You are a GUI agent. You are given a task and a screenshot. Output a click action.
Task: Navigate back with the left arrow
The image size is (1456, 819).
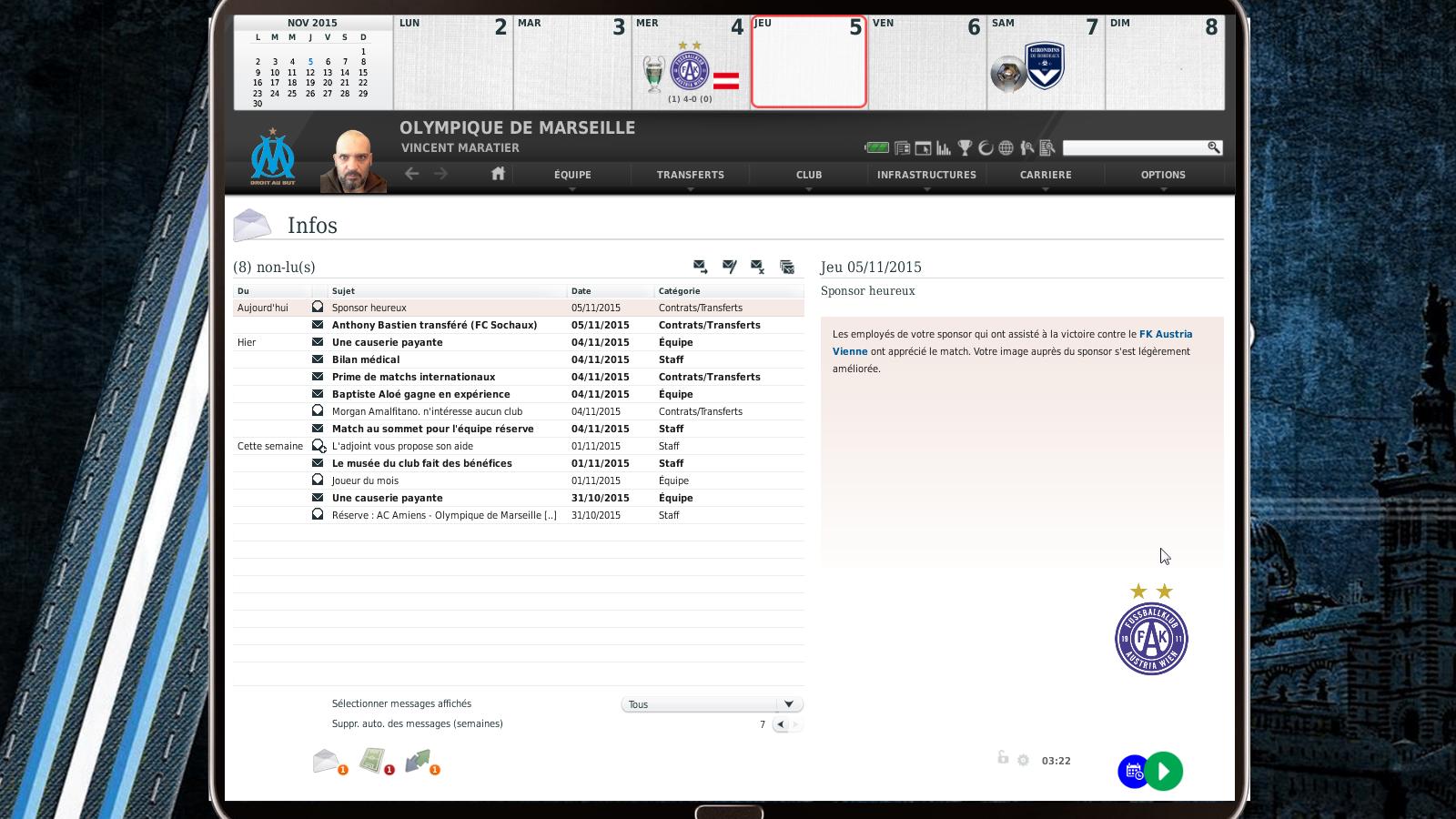(412, 173)
